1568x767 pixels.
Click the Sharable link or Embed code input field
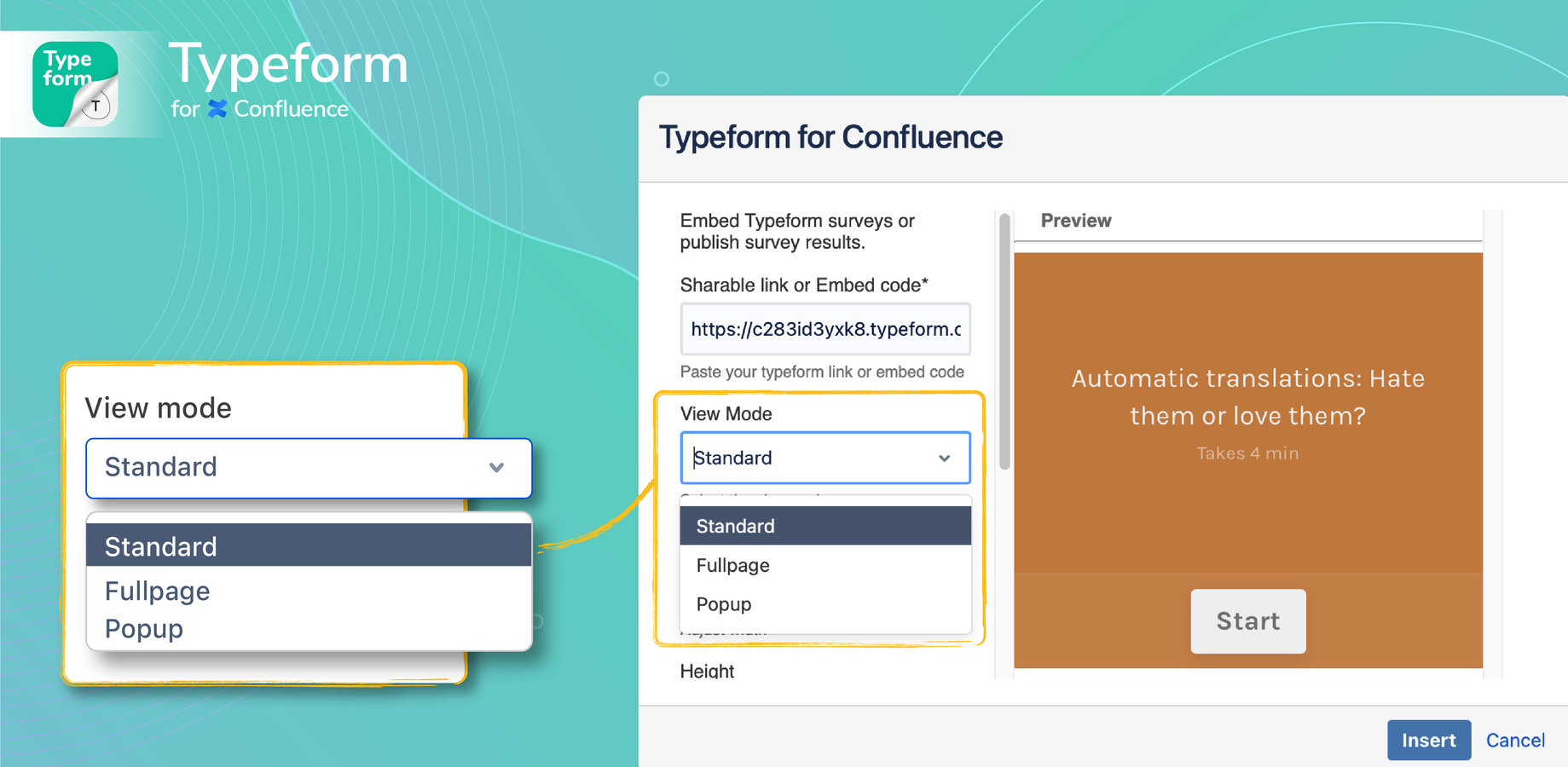[825, 329]
